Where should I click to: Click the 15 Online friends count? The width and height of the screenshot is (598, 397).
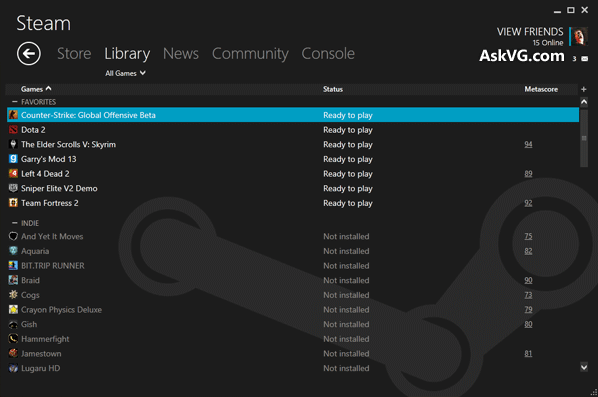pyautogui.click(x=548, y=43)
